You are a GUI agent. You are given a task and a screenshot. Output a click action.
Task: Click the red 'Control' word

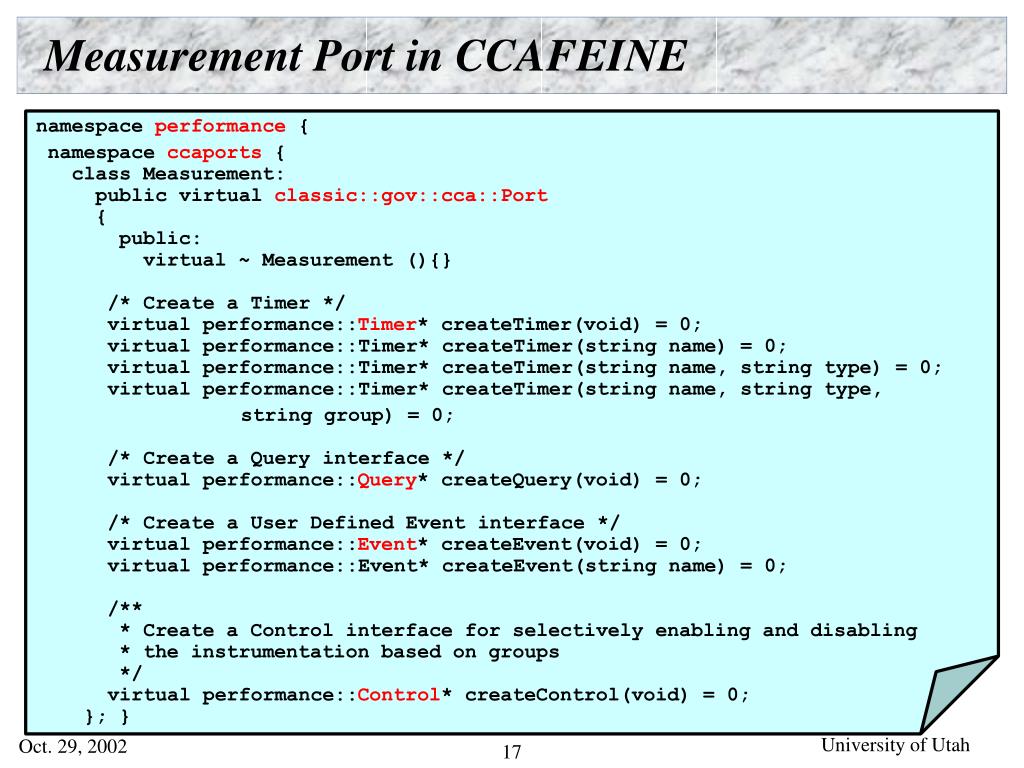(x=398, y=695)
